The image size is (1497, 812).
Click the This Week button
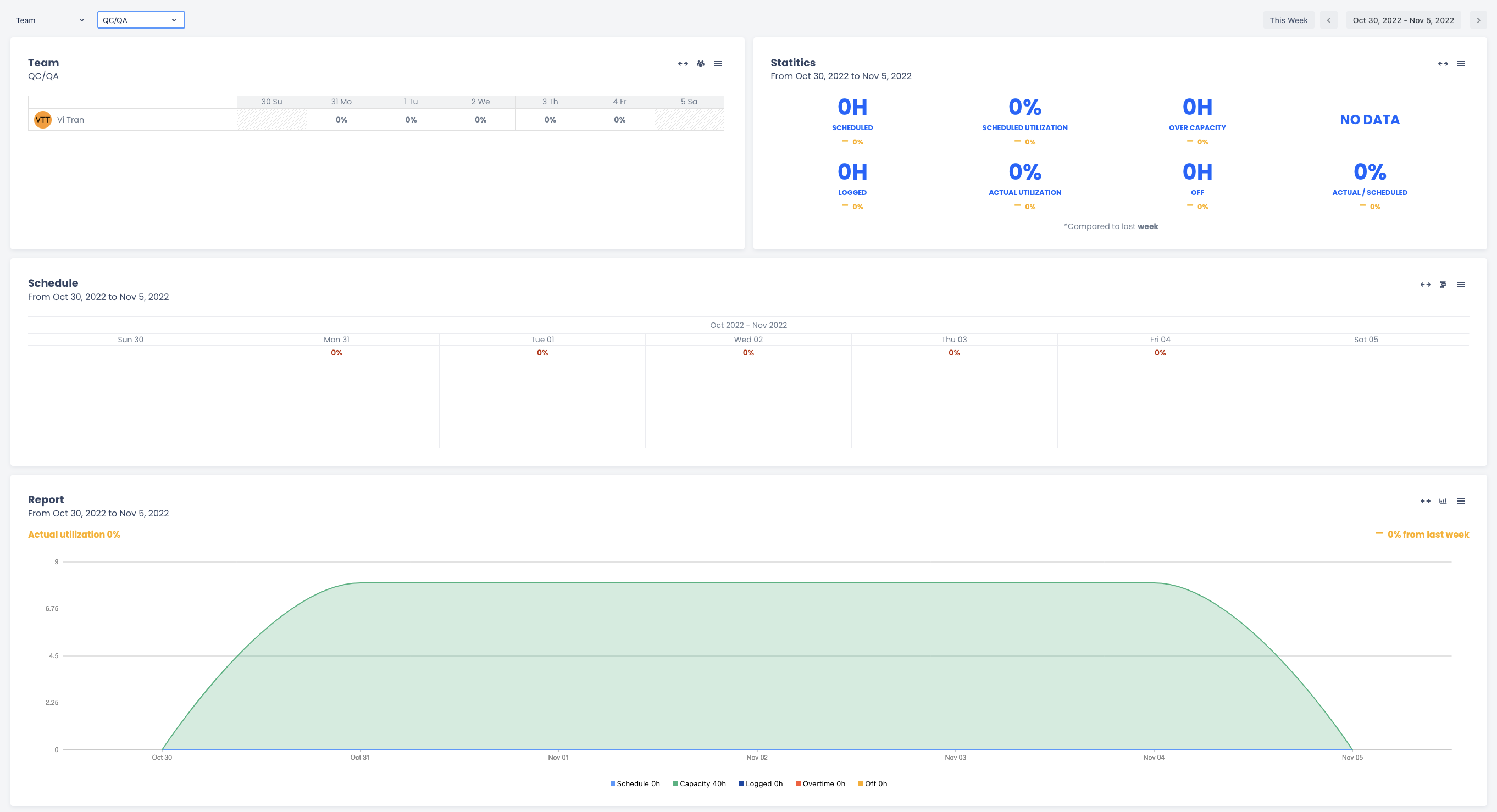pyautogui.click(x=1288, y=20)
